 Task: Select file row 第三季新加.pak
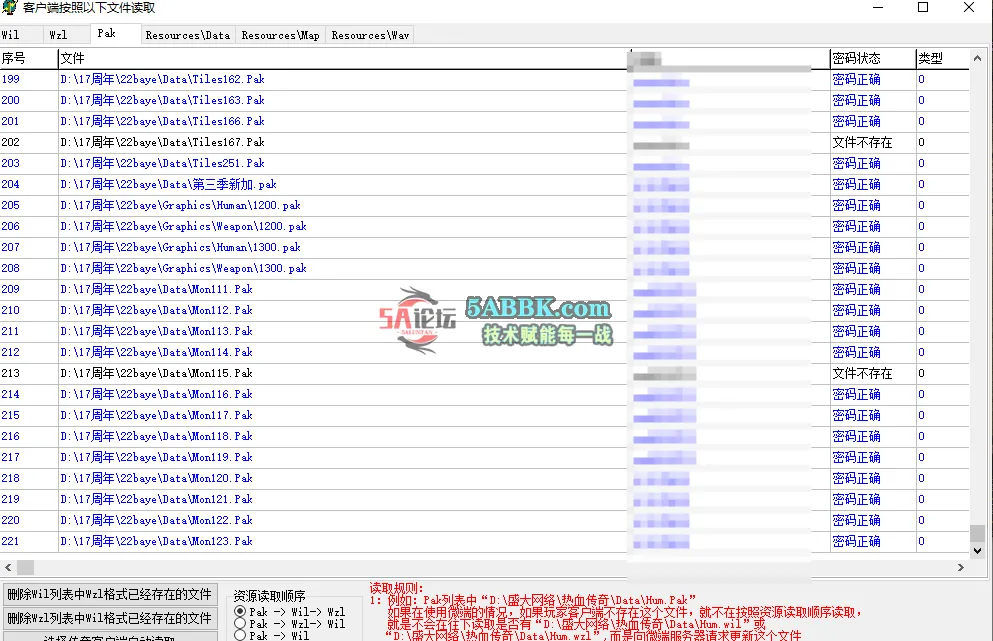484,184
